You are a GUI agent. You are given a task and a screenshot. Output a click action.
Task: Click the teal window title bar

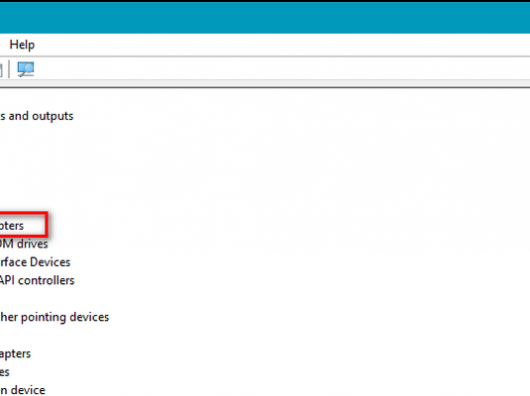[265, 18]
